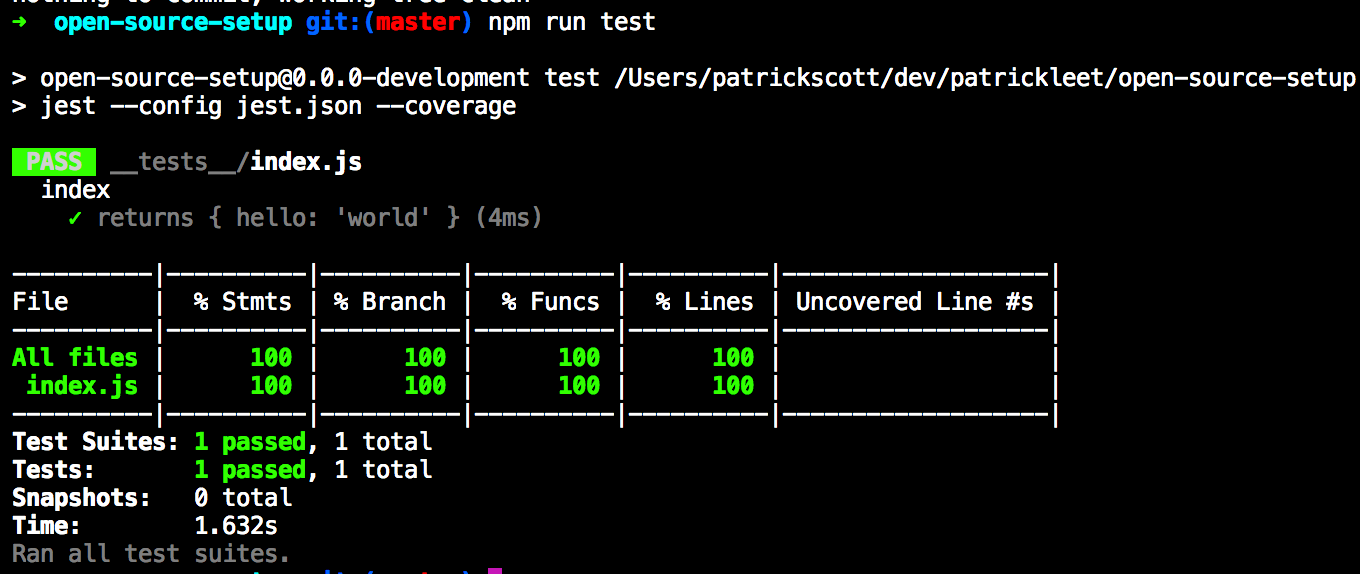This screenshot has height=574, width=1360.
Task: Click the % Stmts value for All files
Action: coord(271,358)
